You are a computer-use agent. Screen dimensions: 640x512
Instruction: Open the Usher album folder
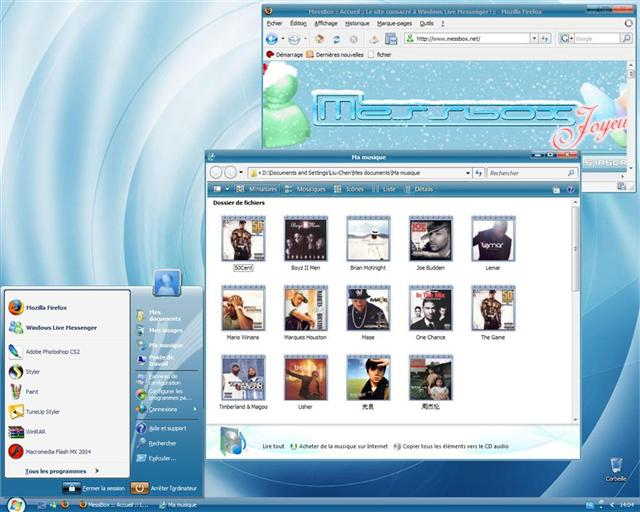305,382
